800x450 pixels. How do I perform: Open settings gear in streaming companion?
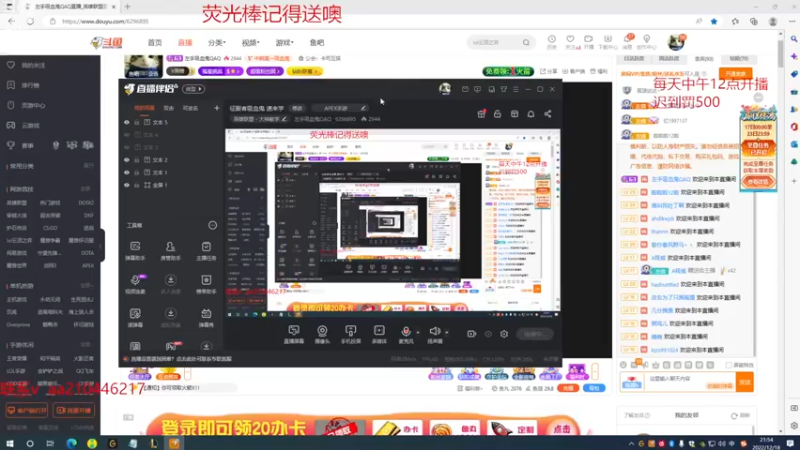point(504,334)
